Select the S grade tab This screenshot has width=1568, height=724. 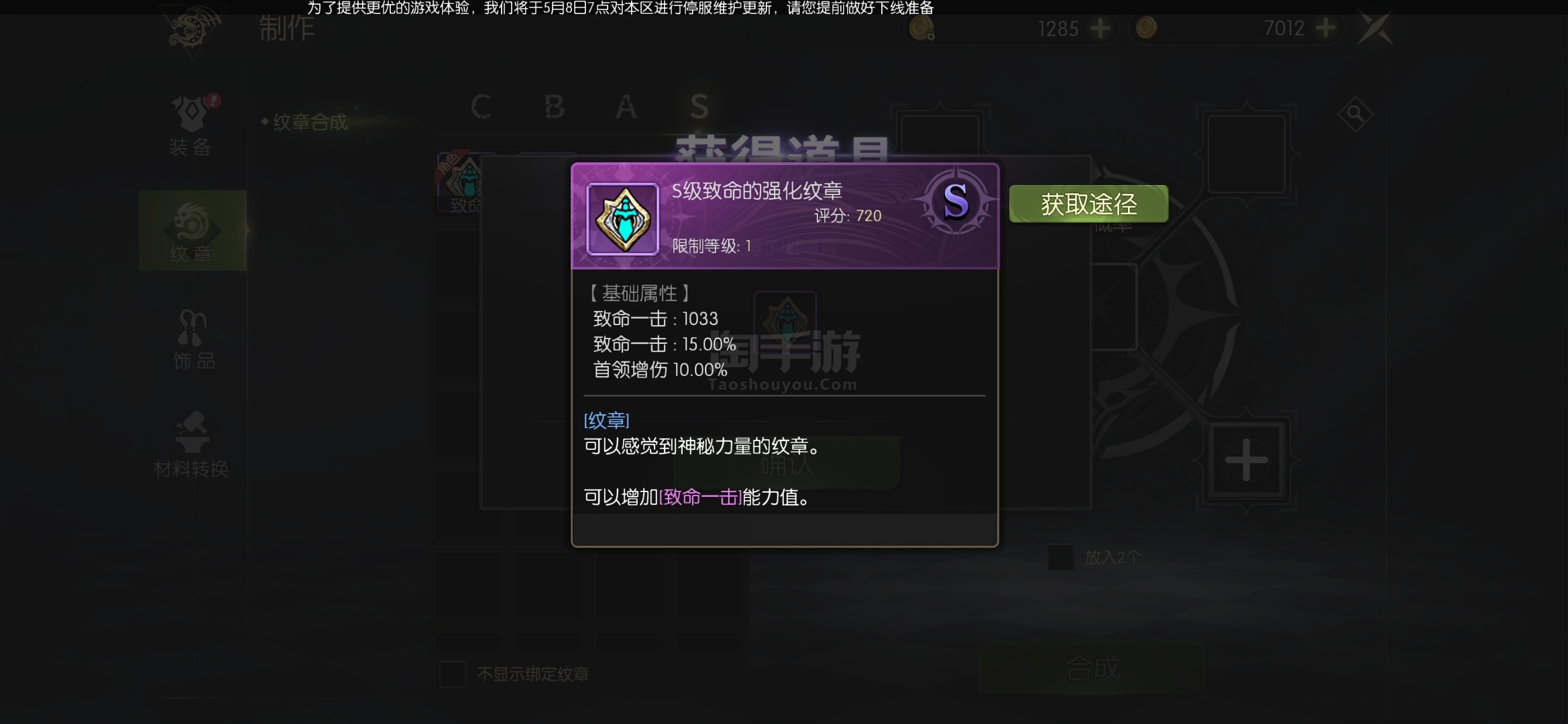700,107
